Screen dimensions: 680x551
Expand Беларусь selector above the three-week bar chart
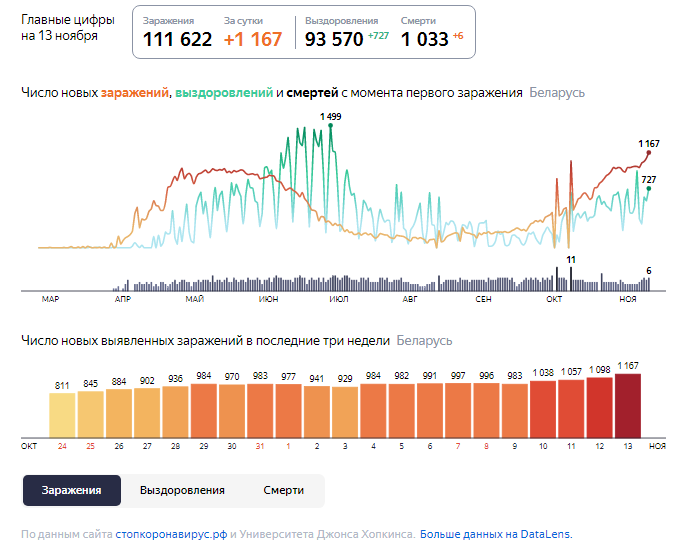[424, 341]
